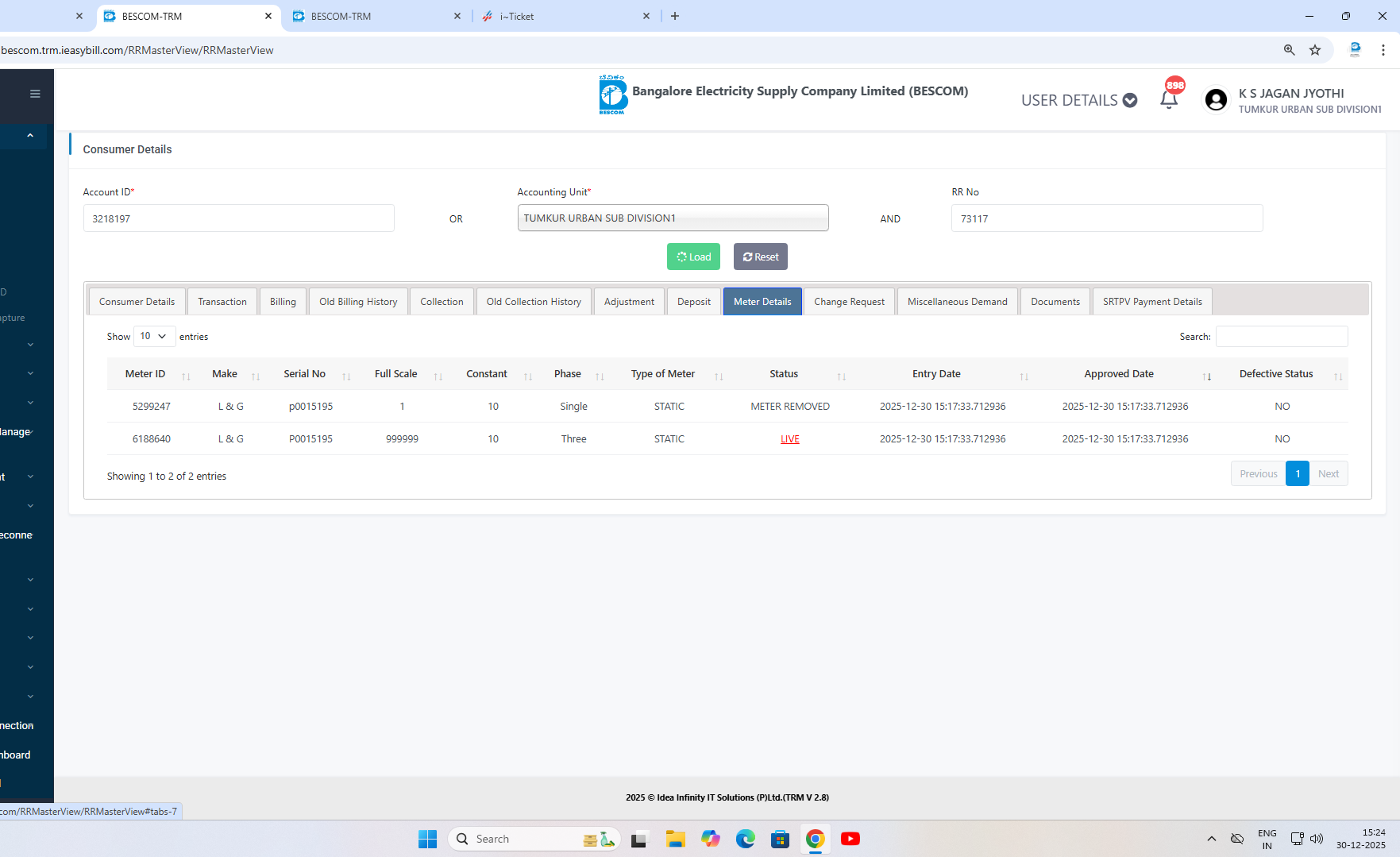Open the Show entries count dropdown
Viewport: 1400px width, 857px height.
tap(154, 337)
